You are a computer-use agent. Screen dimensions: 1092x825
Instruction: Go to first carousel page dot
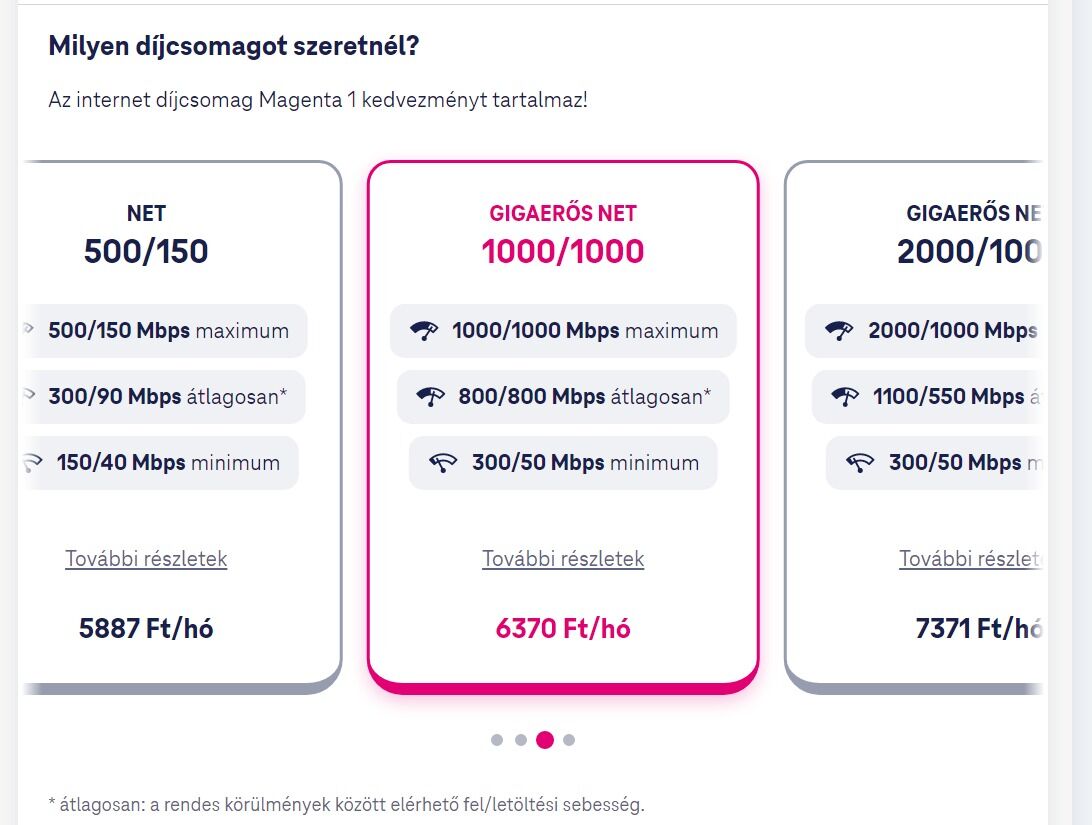pyautogui.click(x=497, y=740)
